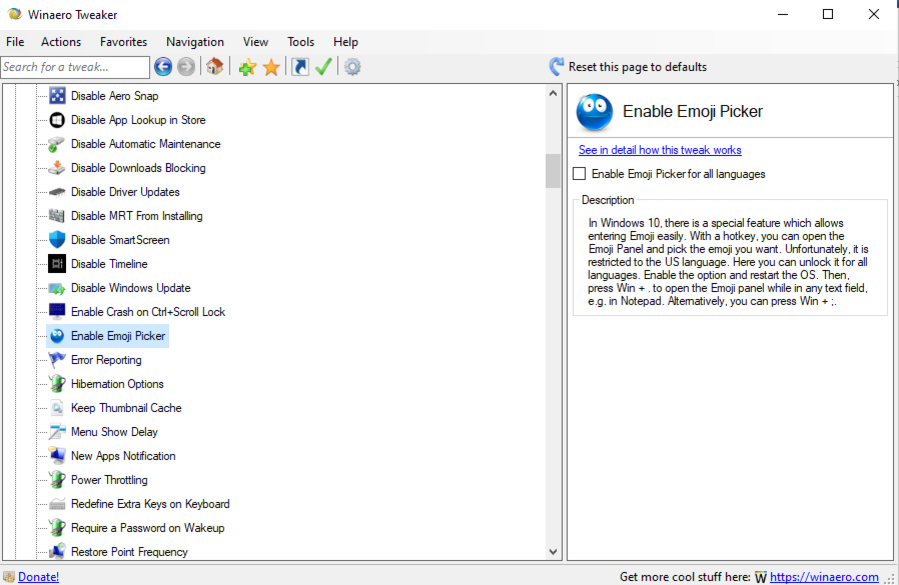Click the Disable MRT From Installing icon

coord(57,216)
